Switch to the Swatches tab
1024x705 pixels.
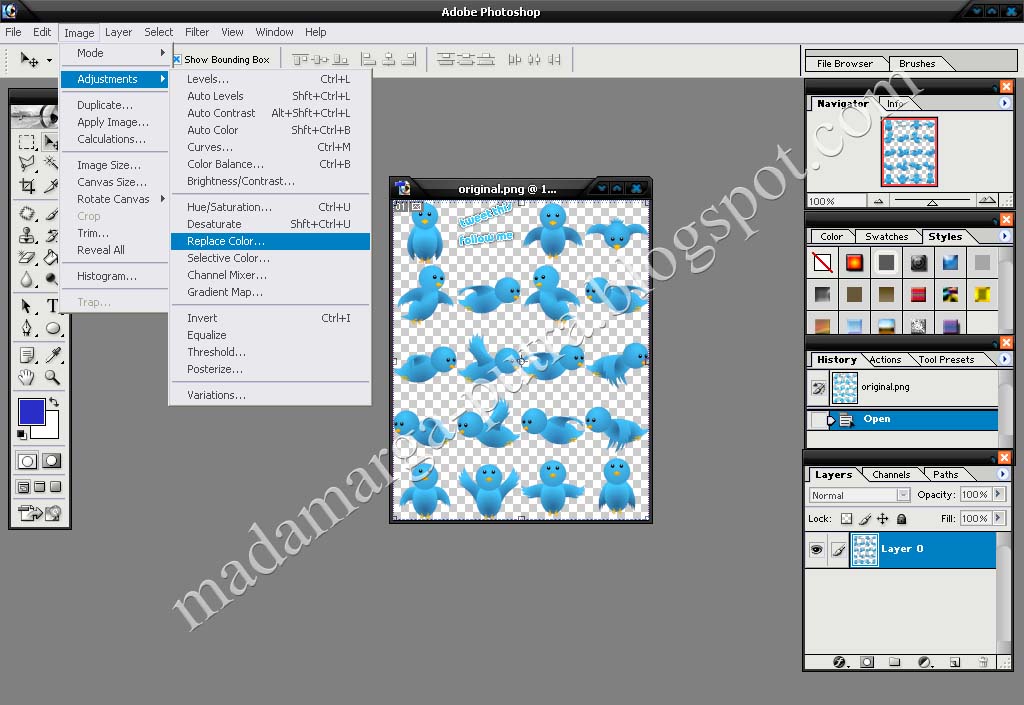click(886, 236)
